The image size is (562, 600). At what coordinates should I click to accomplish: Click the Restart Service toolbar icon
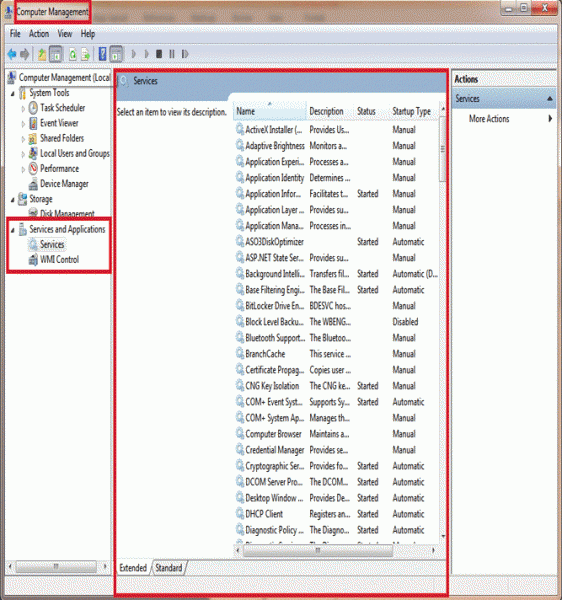(x=185, y=54)
